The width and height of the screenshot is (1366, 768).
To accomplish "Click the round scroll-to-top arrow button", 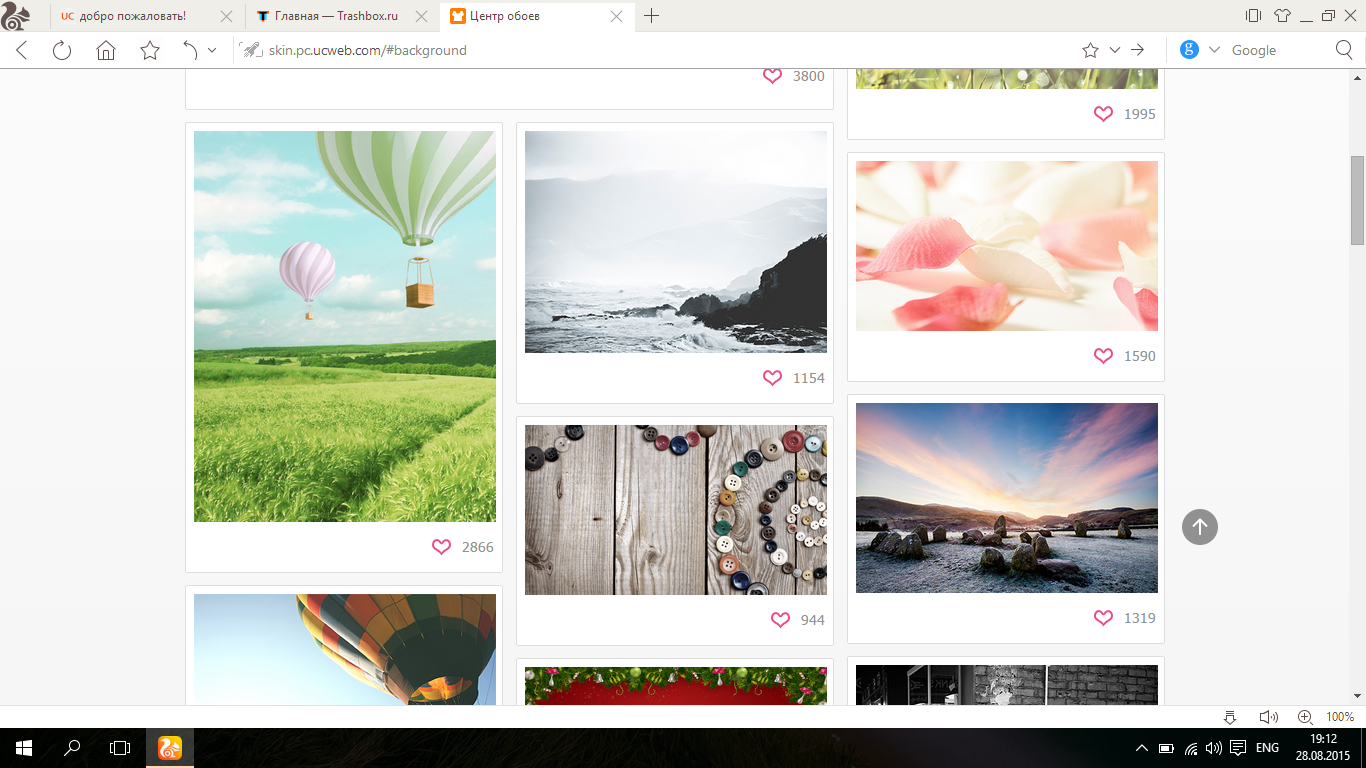I will pyautogui.click(x=1200, y=527).
